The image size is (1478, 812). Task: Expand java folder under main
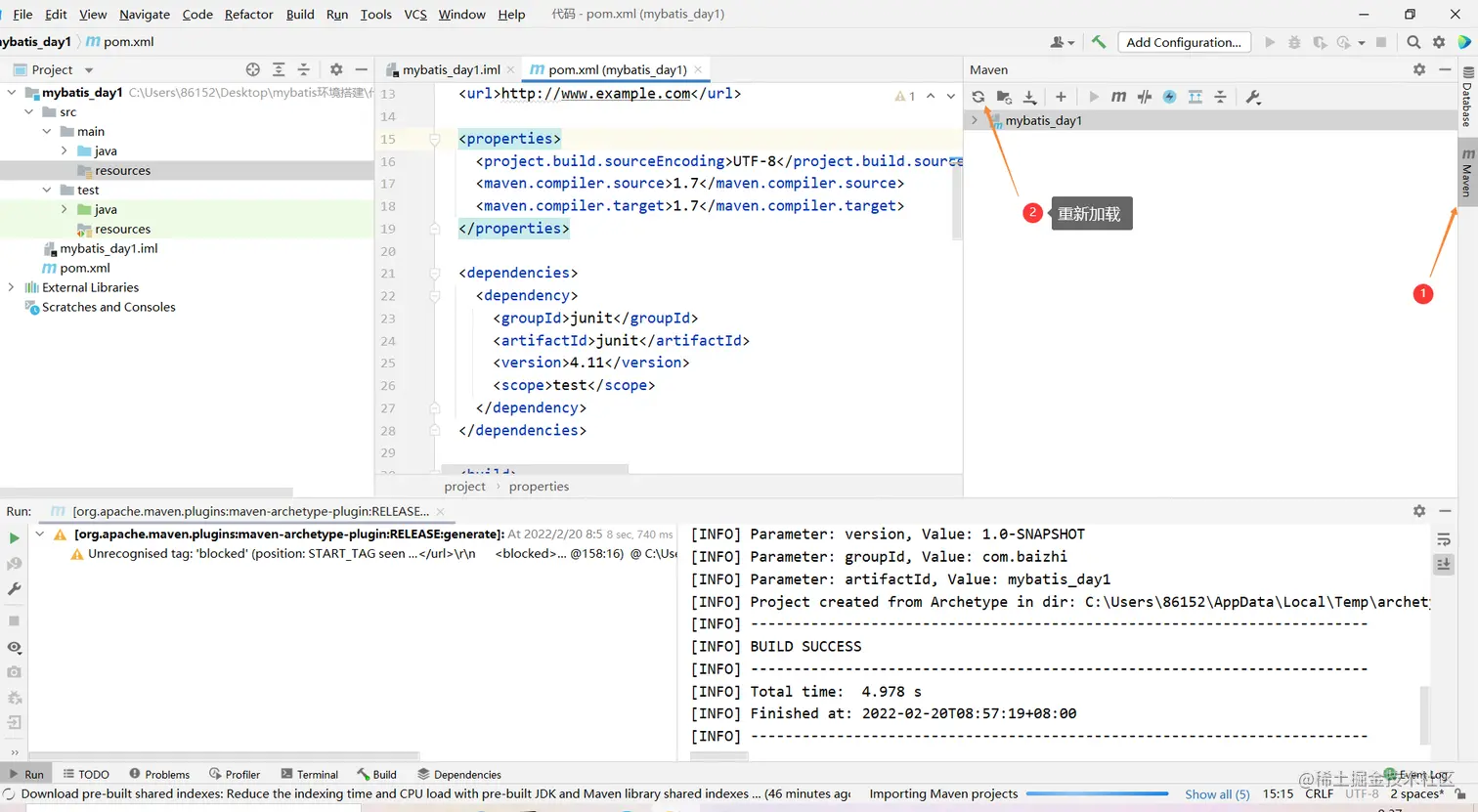65,150
